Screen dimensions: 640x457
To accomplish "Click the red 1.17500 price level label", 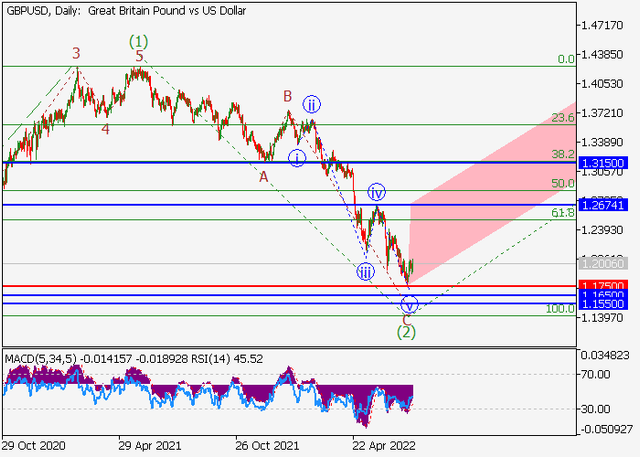I will click(602, 285).
